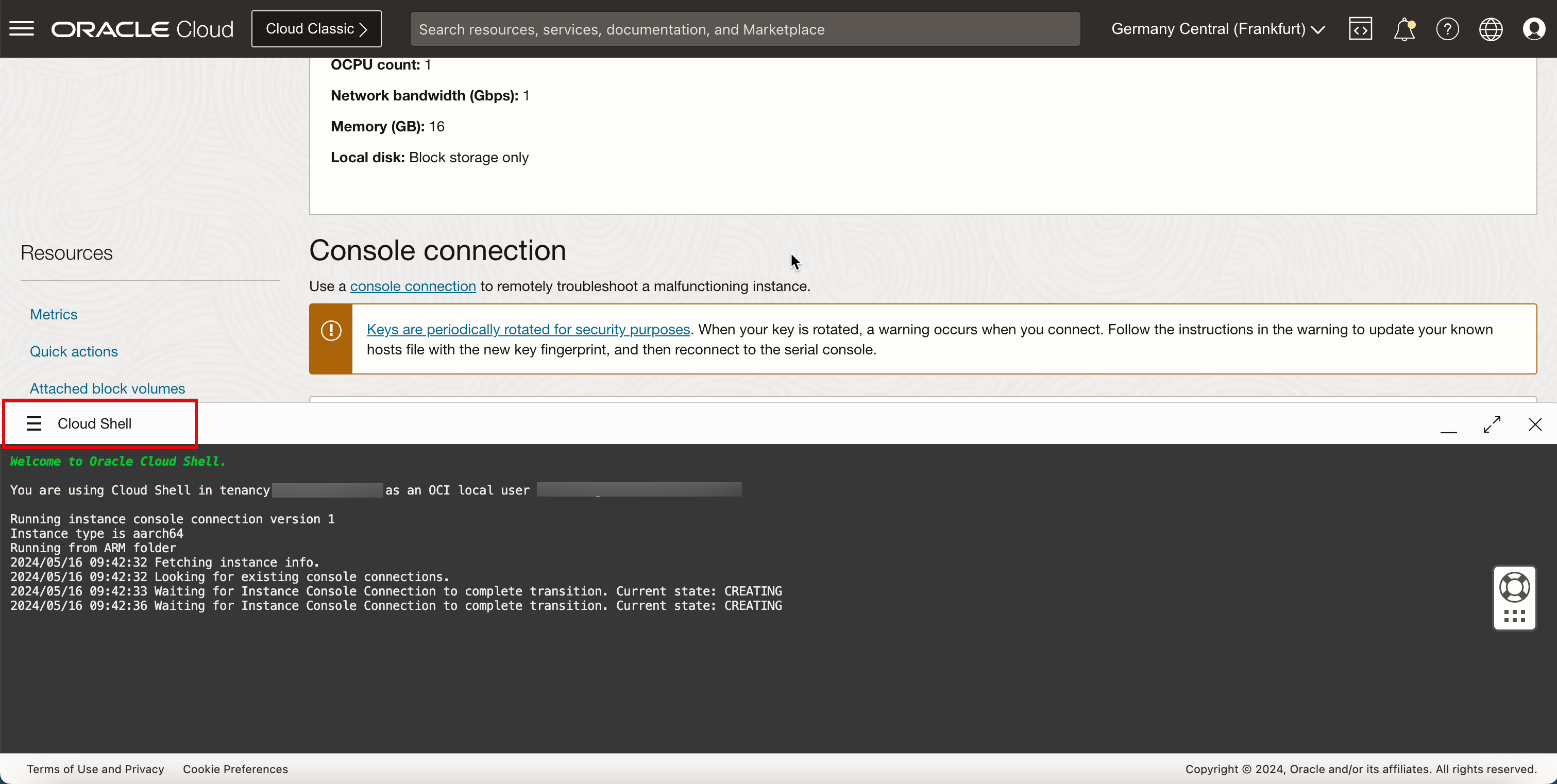1557x784 pixels.
Task: Click the lifebuoy support help icon
Action: (x=1514, y=587)
